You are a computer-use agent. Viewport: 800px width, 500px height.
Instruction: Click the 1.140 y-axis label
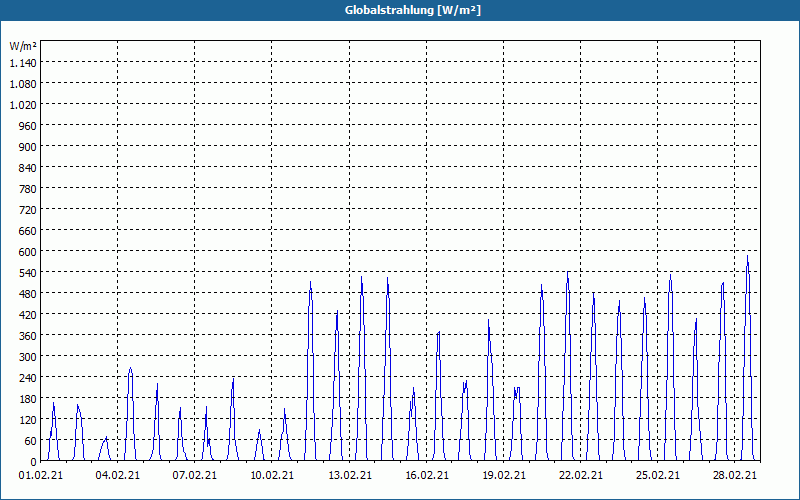[23, 63]
